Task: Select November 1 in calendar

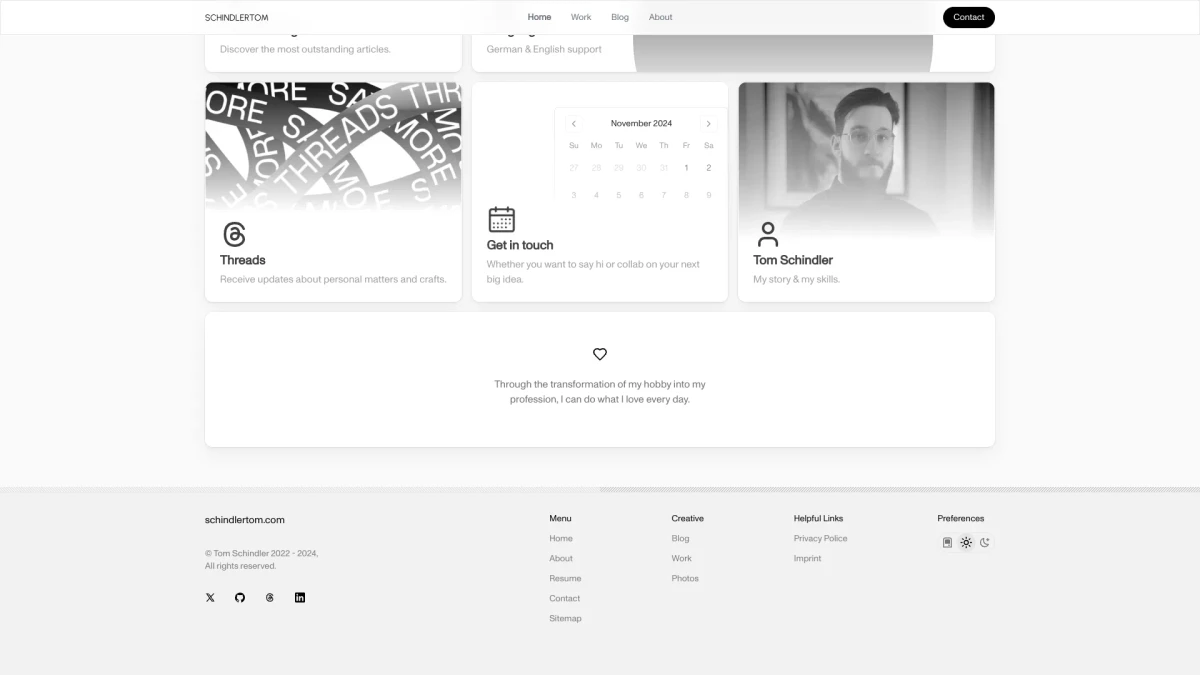Action: click(x=686, y=168)
